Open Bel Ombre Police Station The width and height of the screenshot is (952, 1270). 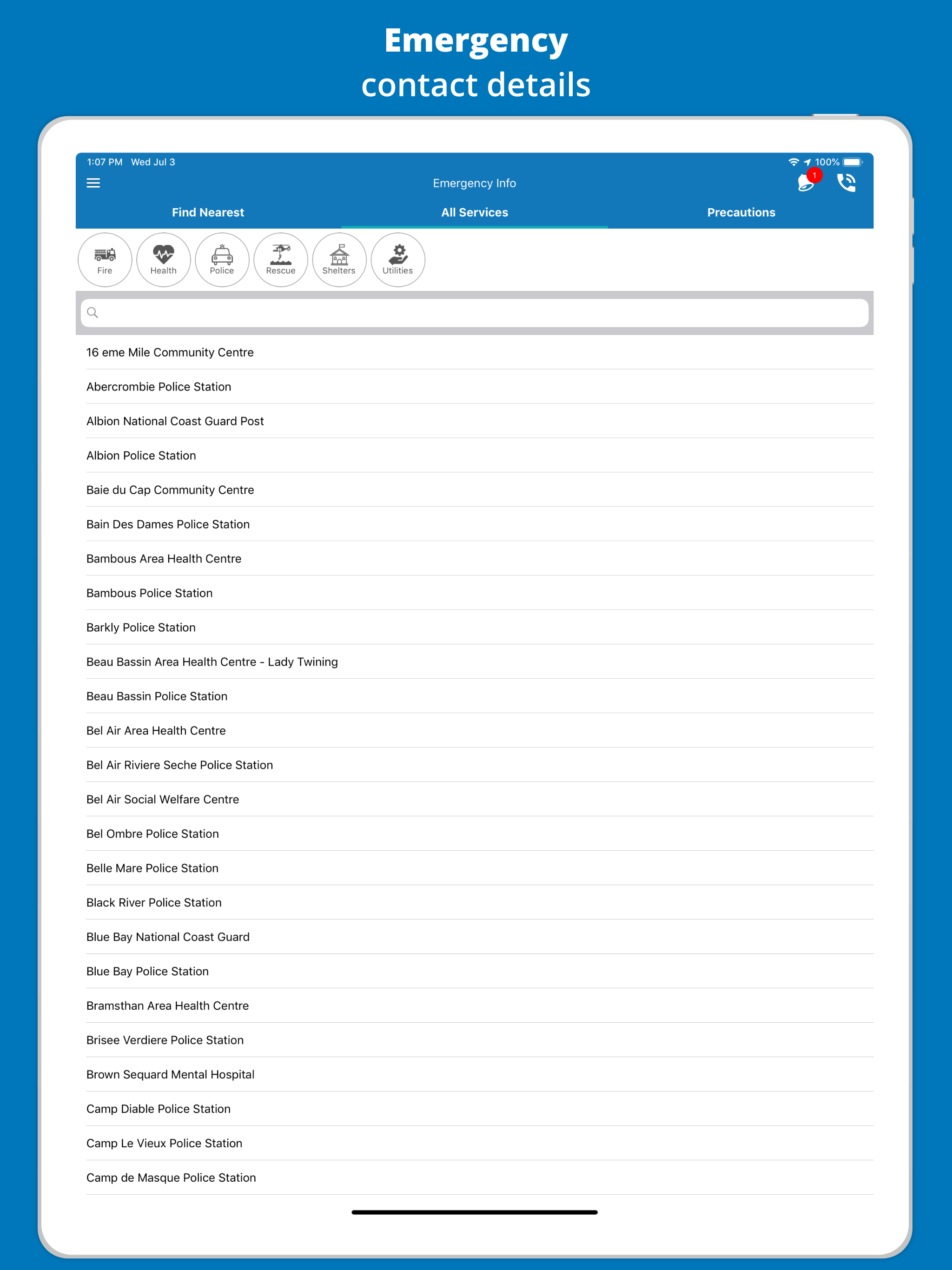pos(474,834)
